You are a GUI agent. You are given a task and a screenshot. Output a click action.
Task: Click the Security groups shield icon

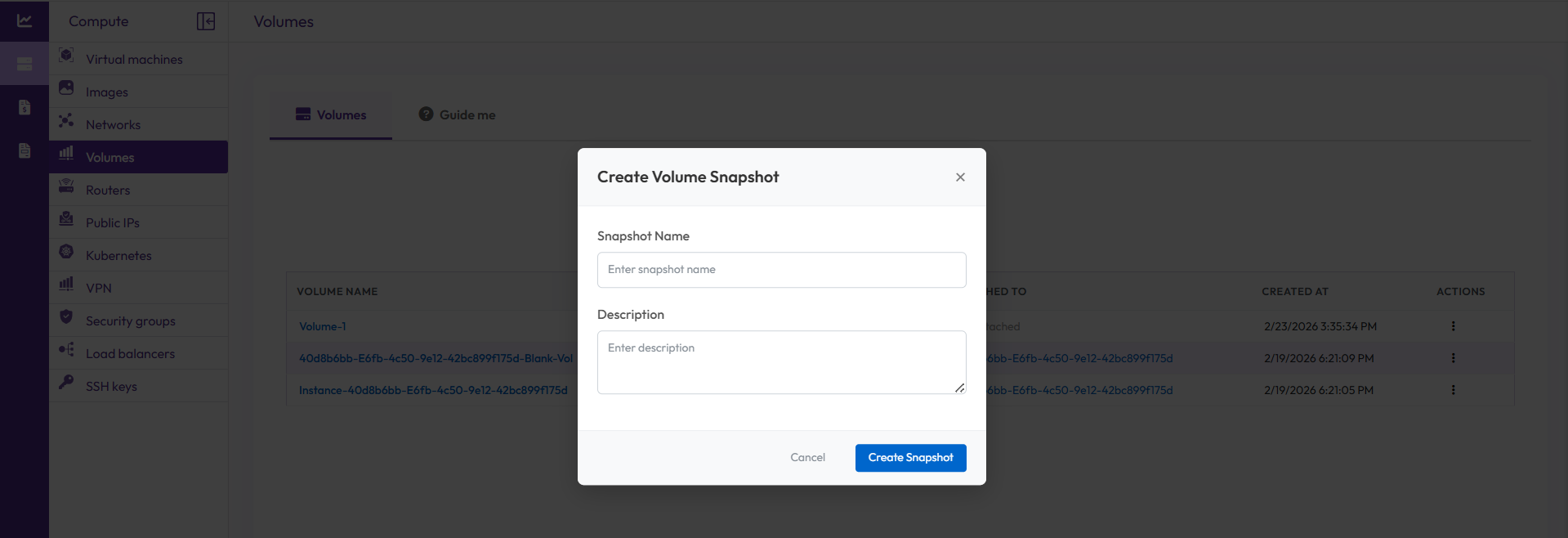(67, 318)
